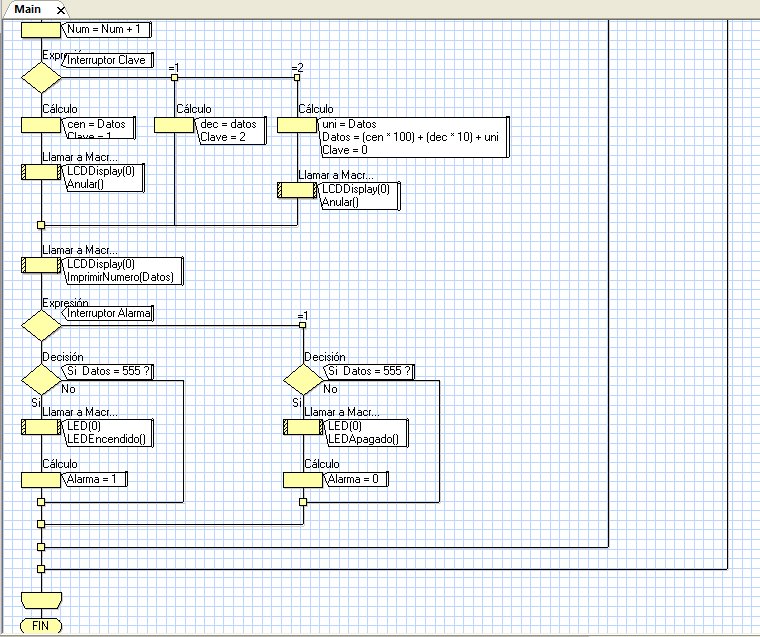Click the junction node below the Clave branches
This screenshot has height=637, width=760.
pyautogui.click(x=41, y=225)
